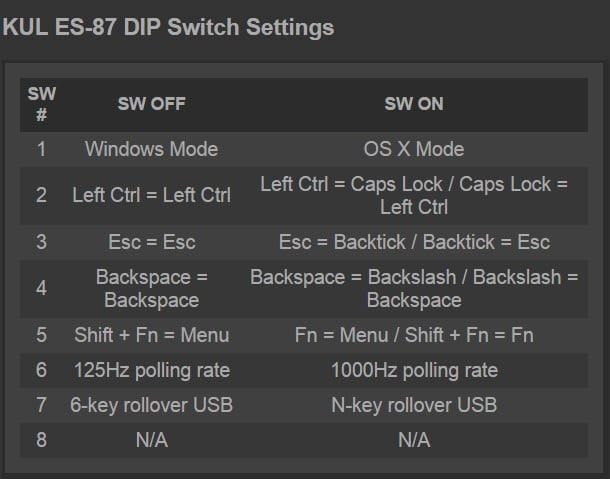The width and height of the screenshot is (610, 479).
Task: Select the 6-key rollover USB cell
Action: pyautogui.click(x=151, y=405)
